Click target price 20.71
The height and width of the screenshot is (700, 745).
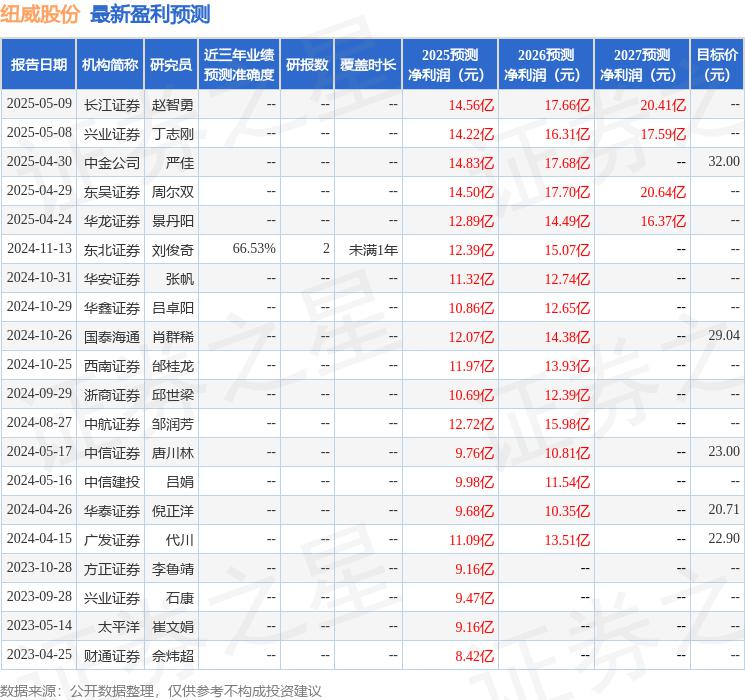pos(724,509)
